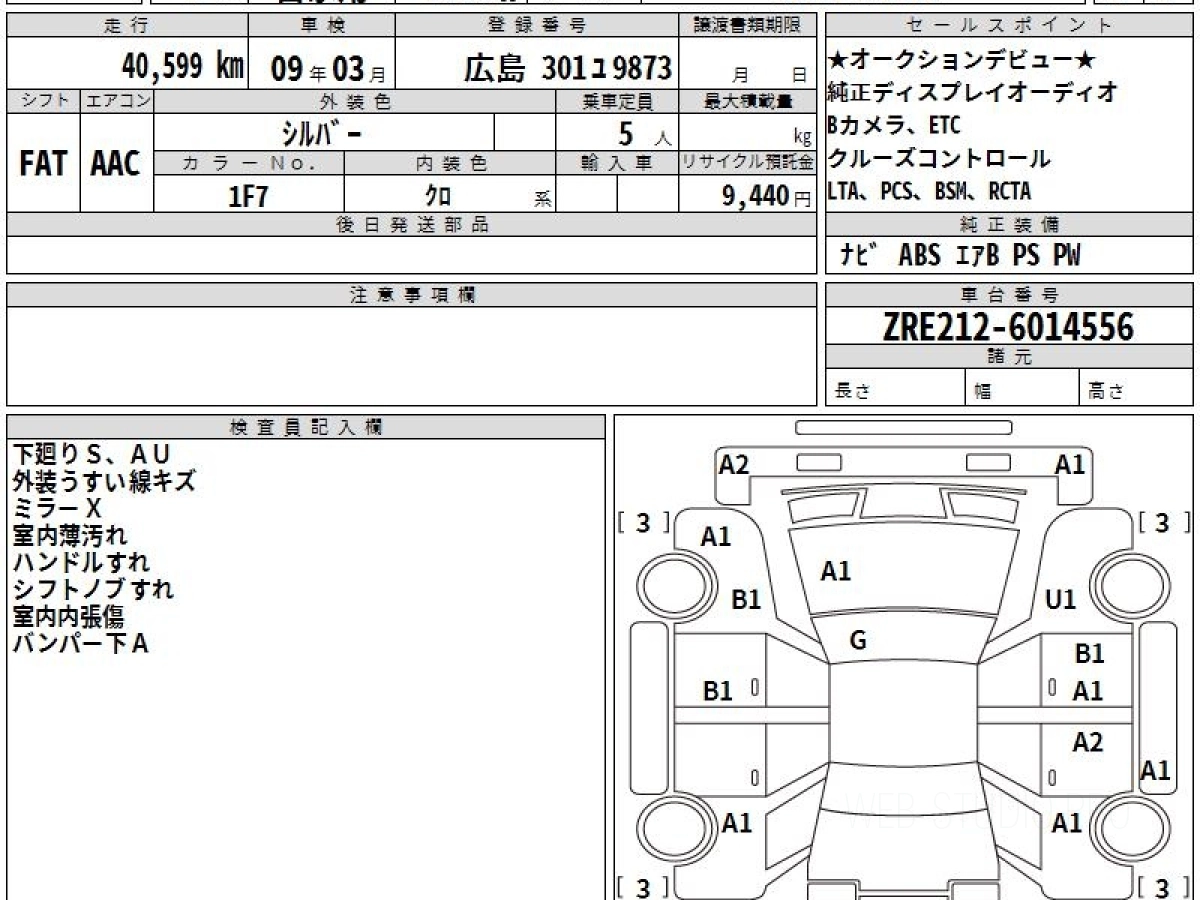Click the U1 mark on car diagram
The height and width of the screenshot is (900, 1200).
[1060, 600]
